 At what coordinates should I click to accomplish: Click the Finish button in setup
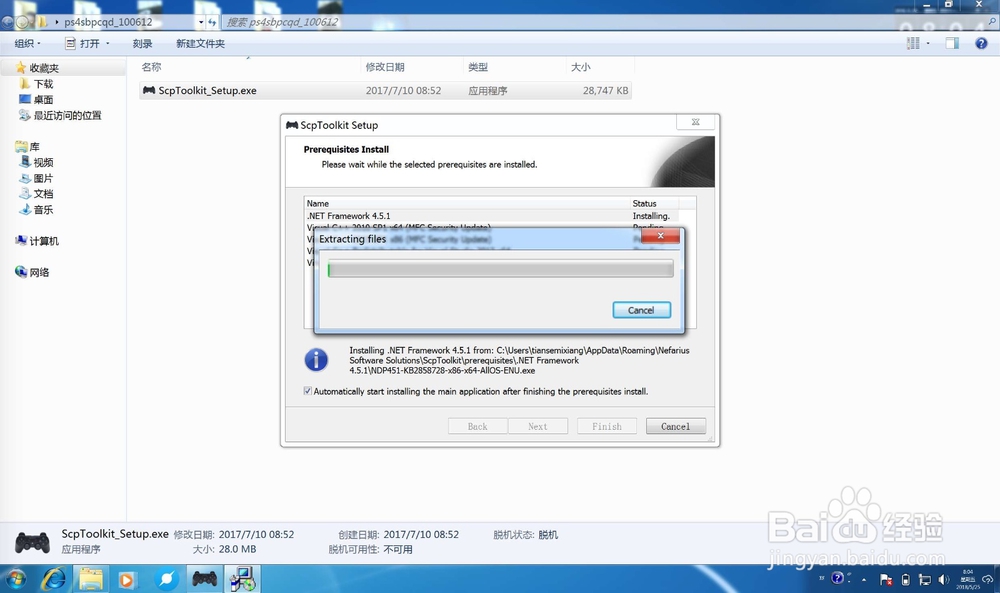[x=607, y=426]
